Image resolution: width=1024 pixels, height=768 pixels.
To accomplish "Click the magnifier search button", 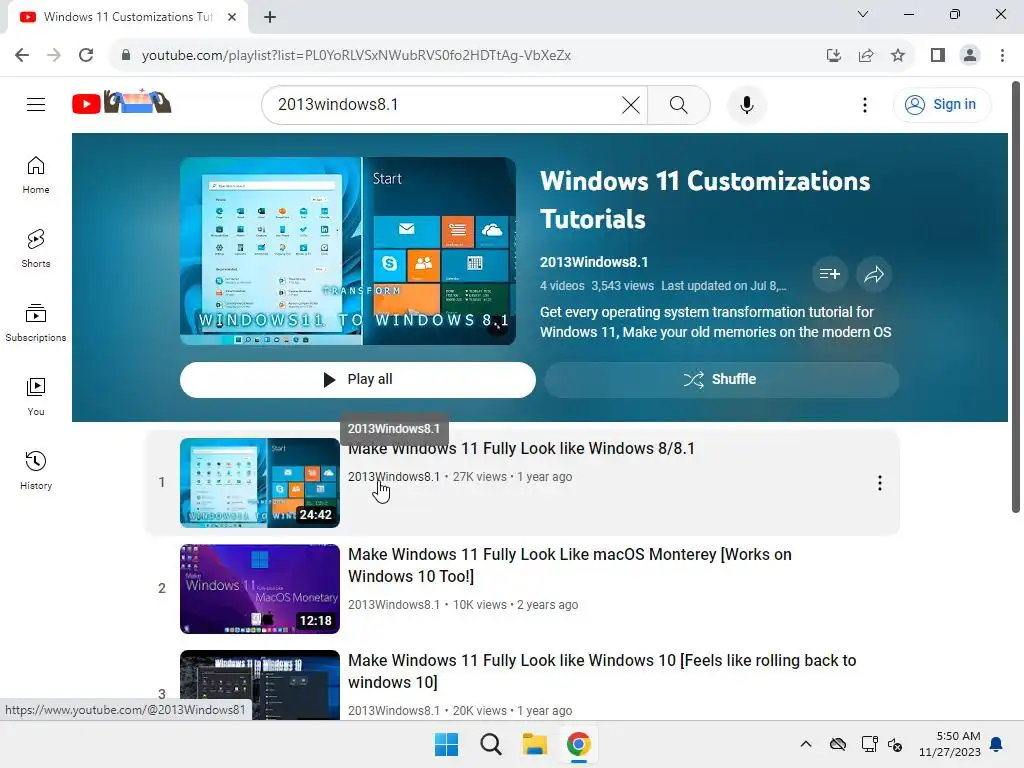I will click(679, 104).
